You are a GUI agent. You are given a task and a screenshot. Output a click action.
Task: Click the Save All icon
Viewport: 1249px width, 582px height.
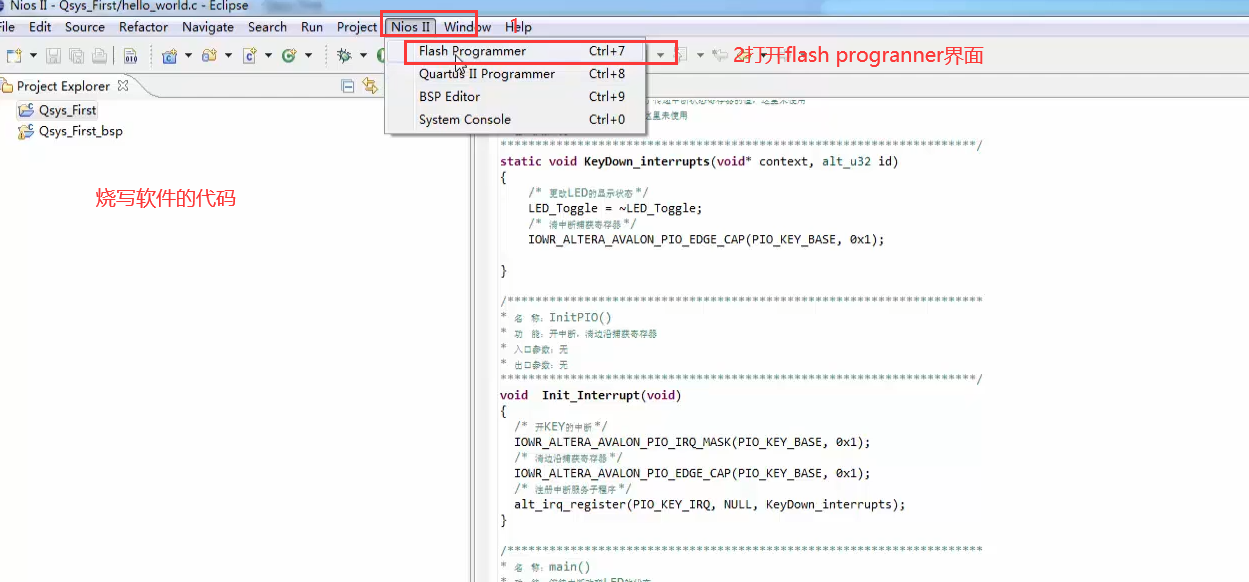tap(76, 55)
